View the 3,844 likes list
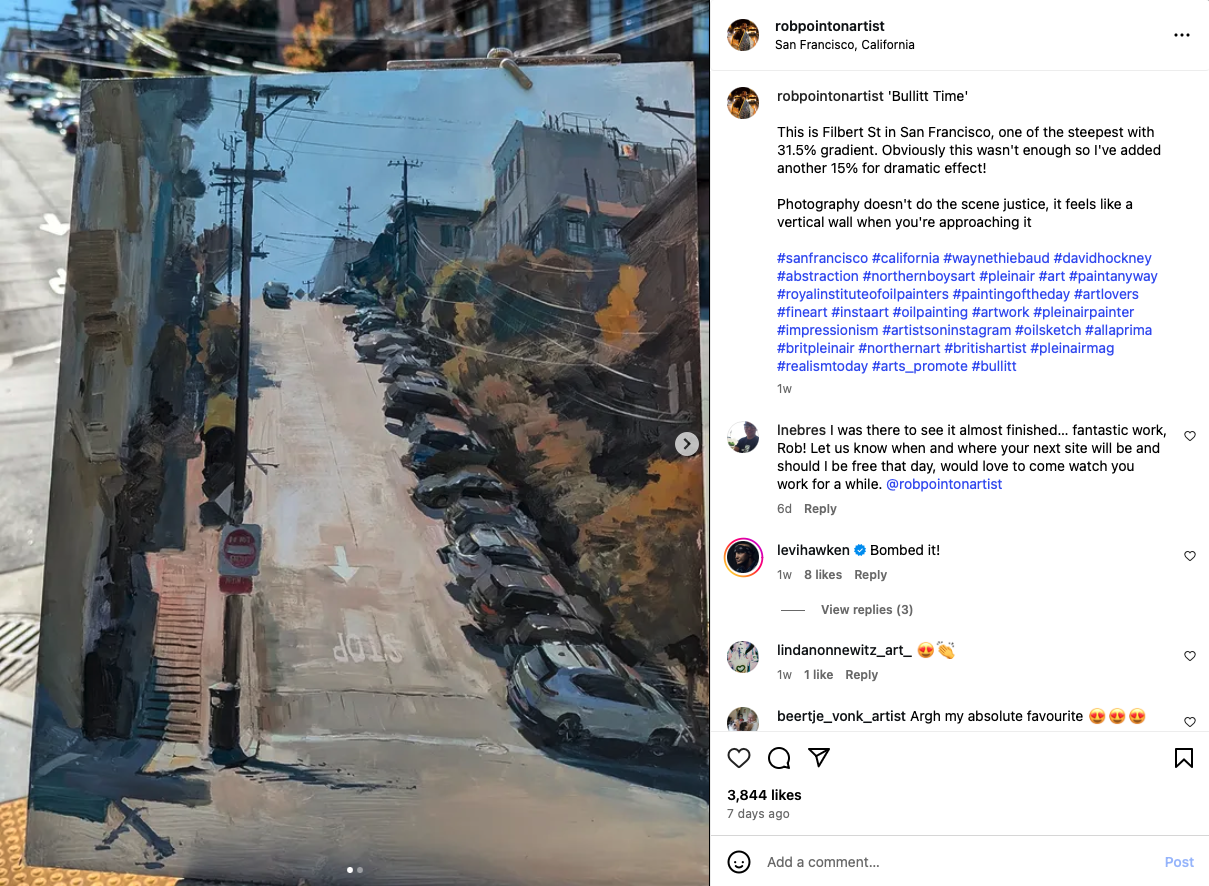Viewport: 1209px width, 886px height. [764, 795]
